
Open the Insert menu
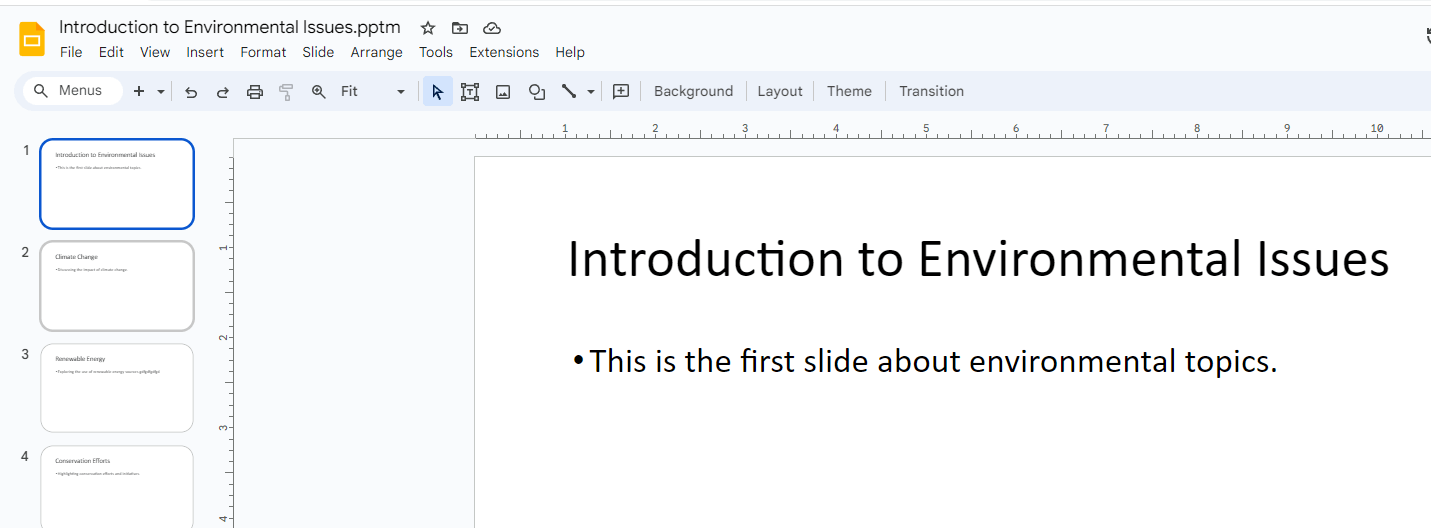point(205,52)
